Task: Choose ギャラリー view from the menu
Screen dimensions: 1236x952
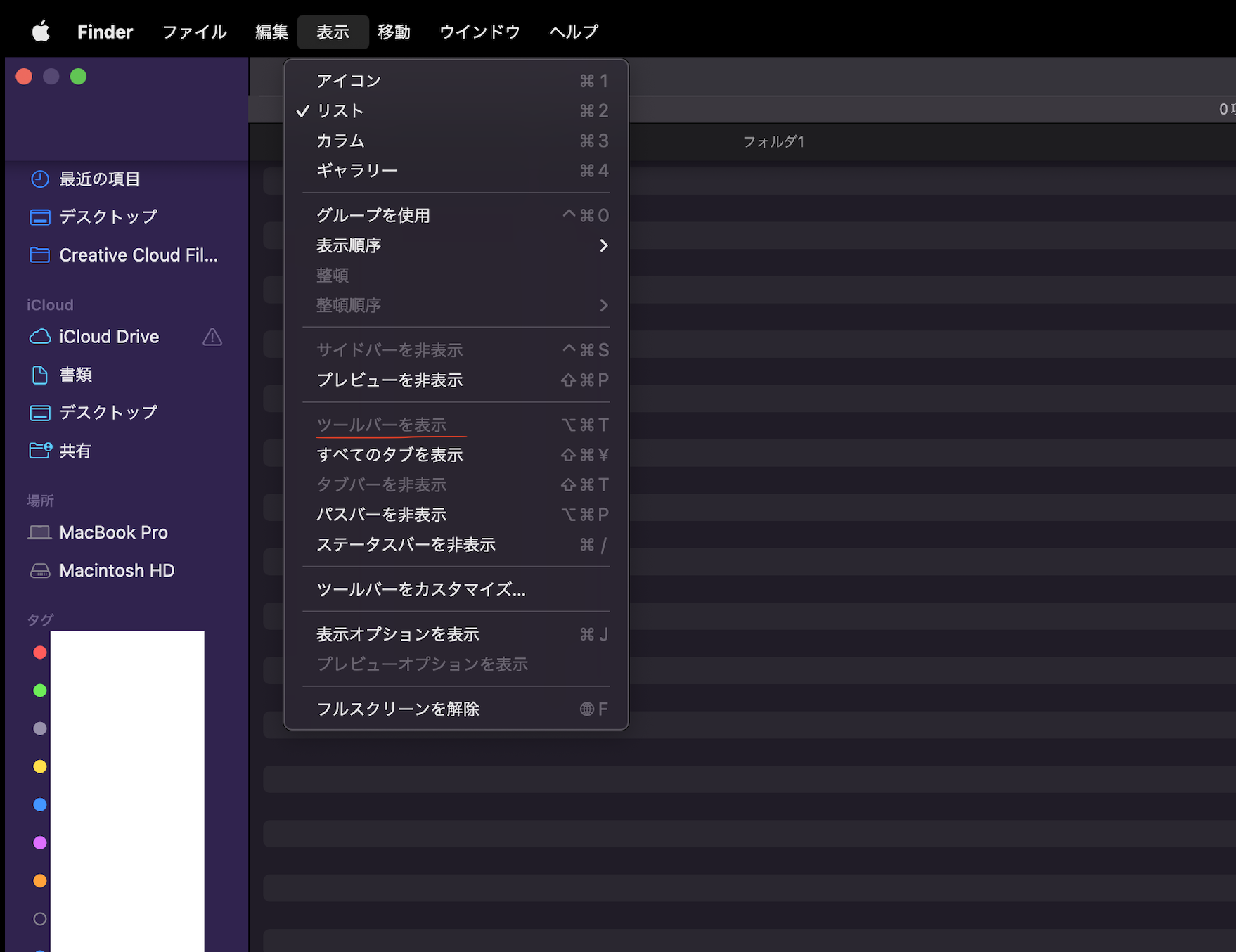Action: click(x=356, y=171)
